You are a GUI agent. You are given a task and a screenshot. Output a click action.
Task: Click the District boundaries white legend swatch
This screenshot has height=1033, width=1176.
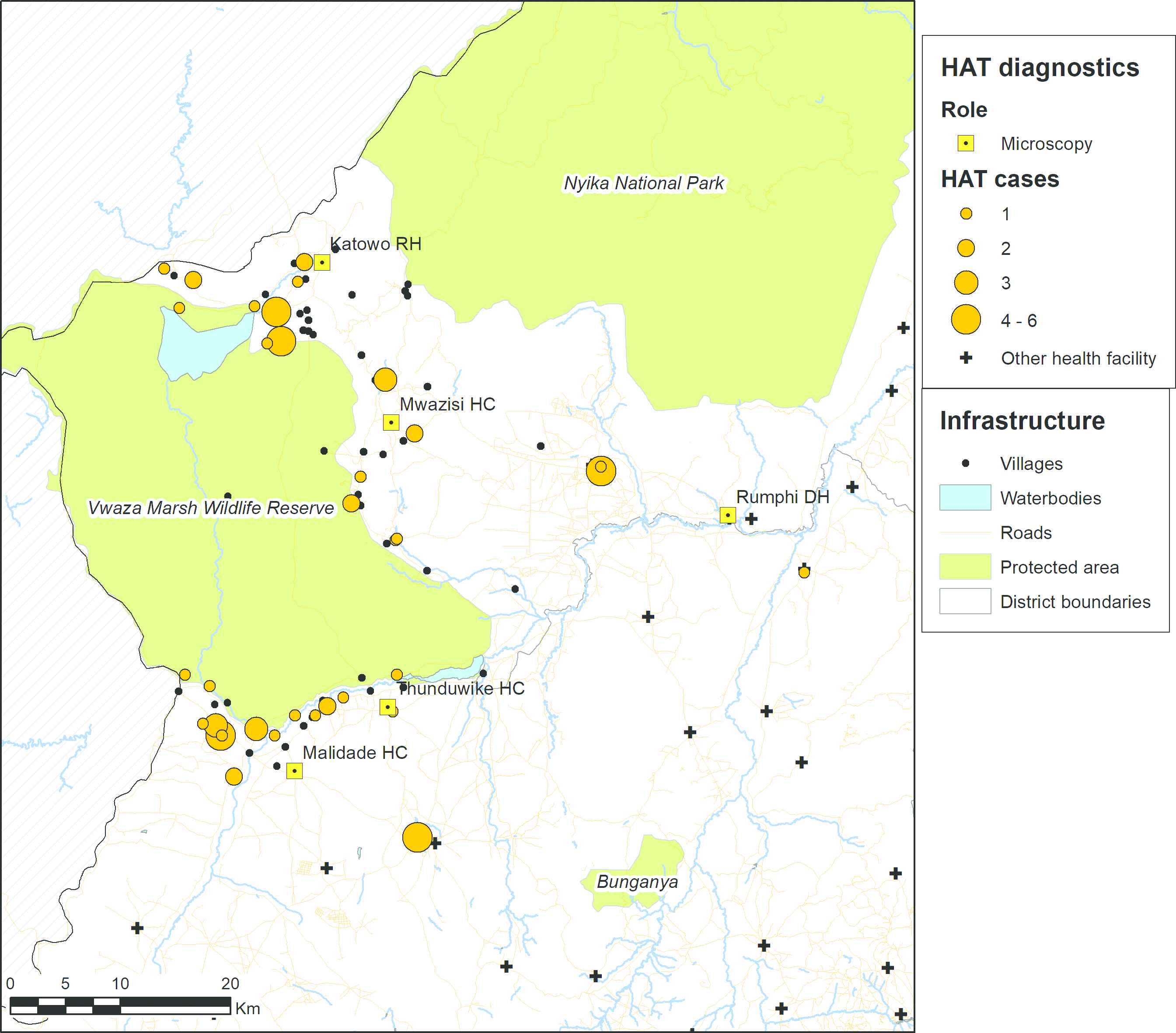[966, 601]
